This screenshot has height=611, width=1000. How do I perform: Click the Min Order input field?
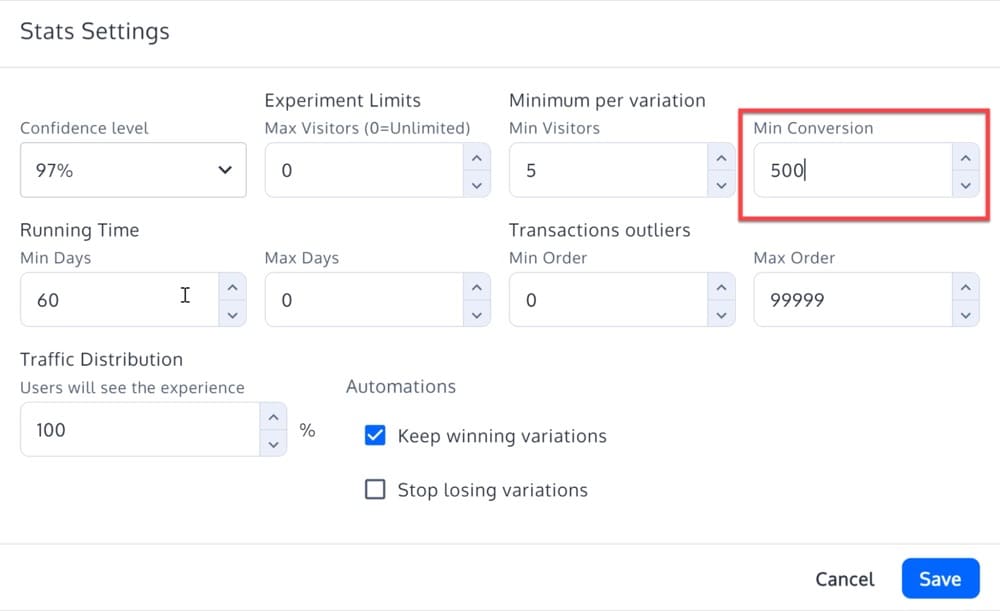609,300
